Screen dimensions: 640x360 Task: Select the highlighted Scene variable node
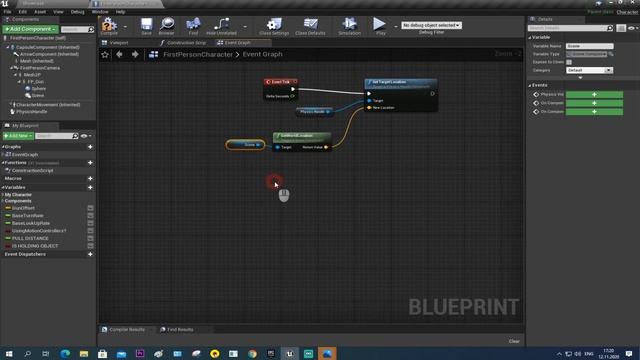(245, 144)
